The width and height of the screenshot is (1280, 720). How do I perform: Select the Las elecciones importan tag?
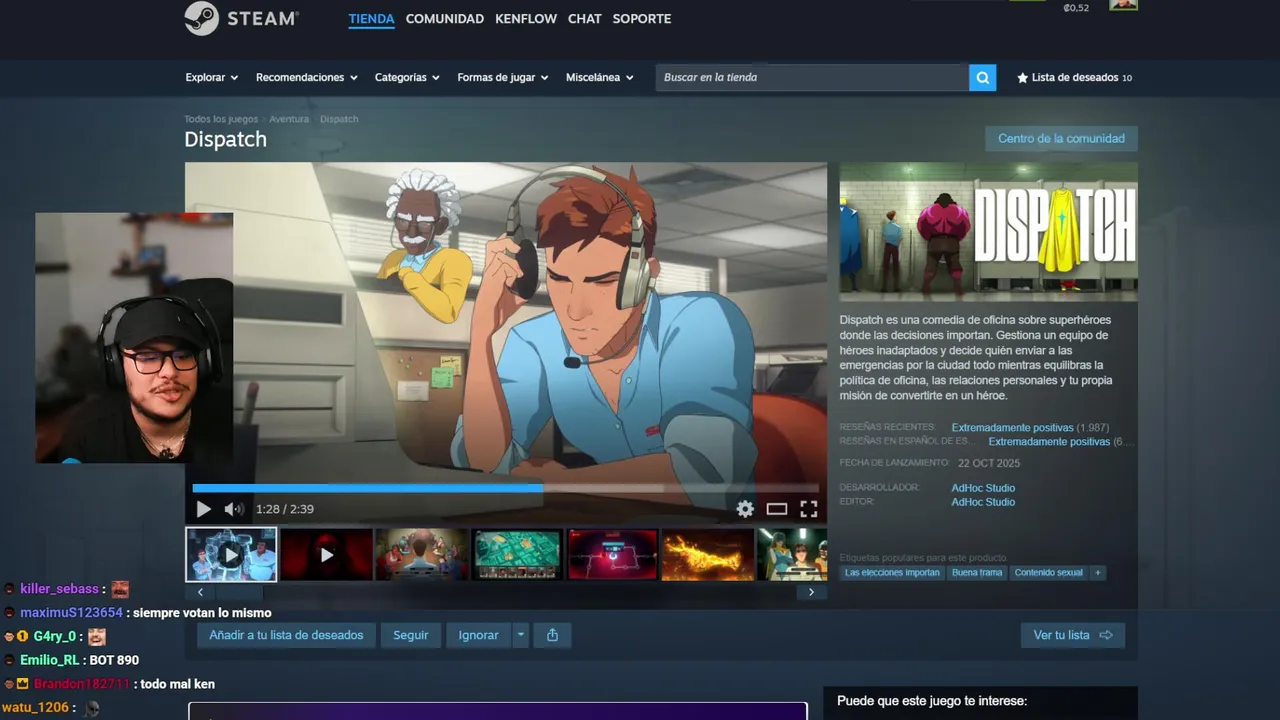892,573
